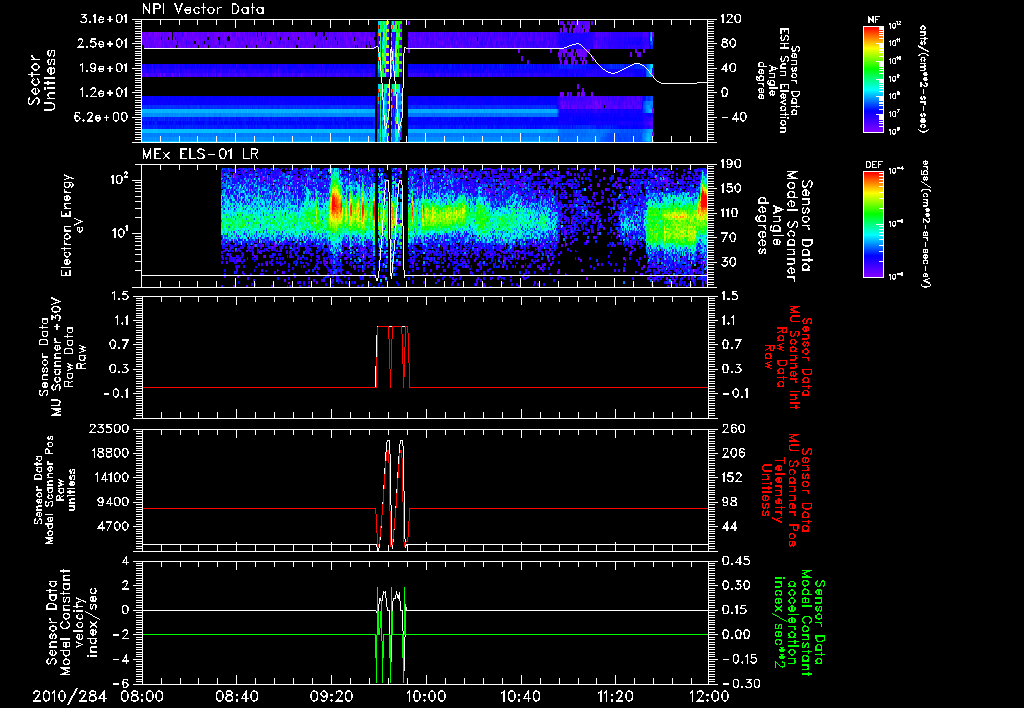The width and height of the screenshot is (1024, 708).
Task: Click the '0.00' acceleration tick value
Action: click(x=735, y=634)
